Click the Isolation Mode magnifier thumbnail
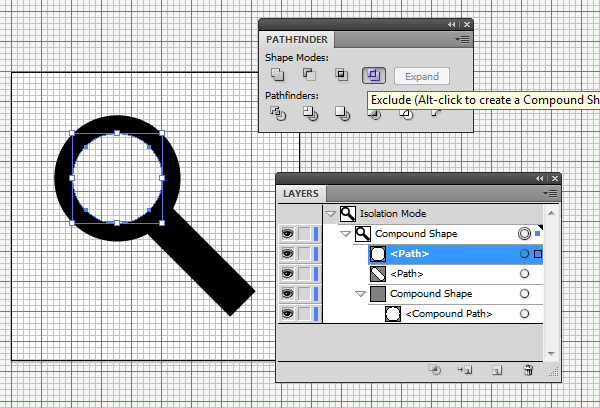 click(348, 214)
